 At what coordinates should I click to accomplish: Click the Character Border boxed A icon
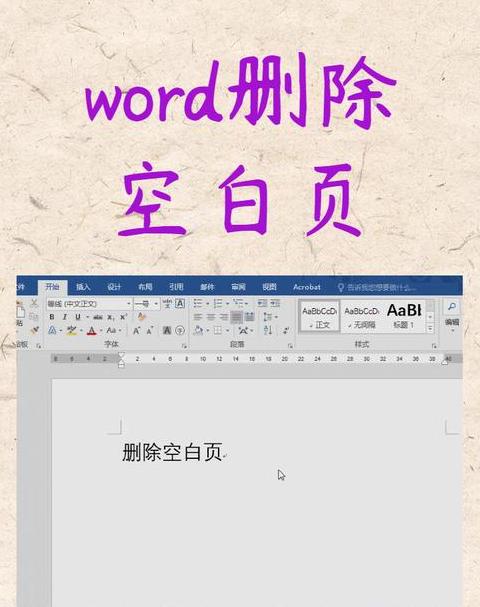coord(180,304)
